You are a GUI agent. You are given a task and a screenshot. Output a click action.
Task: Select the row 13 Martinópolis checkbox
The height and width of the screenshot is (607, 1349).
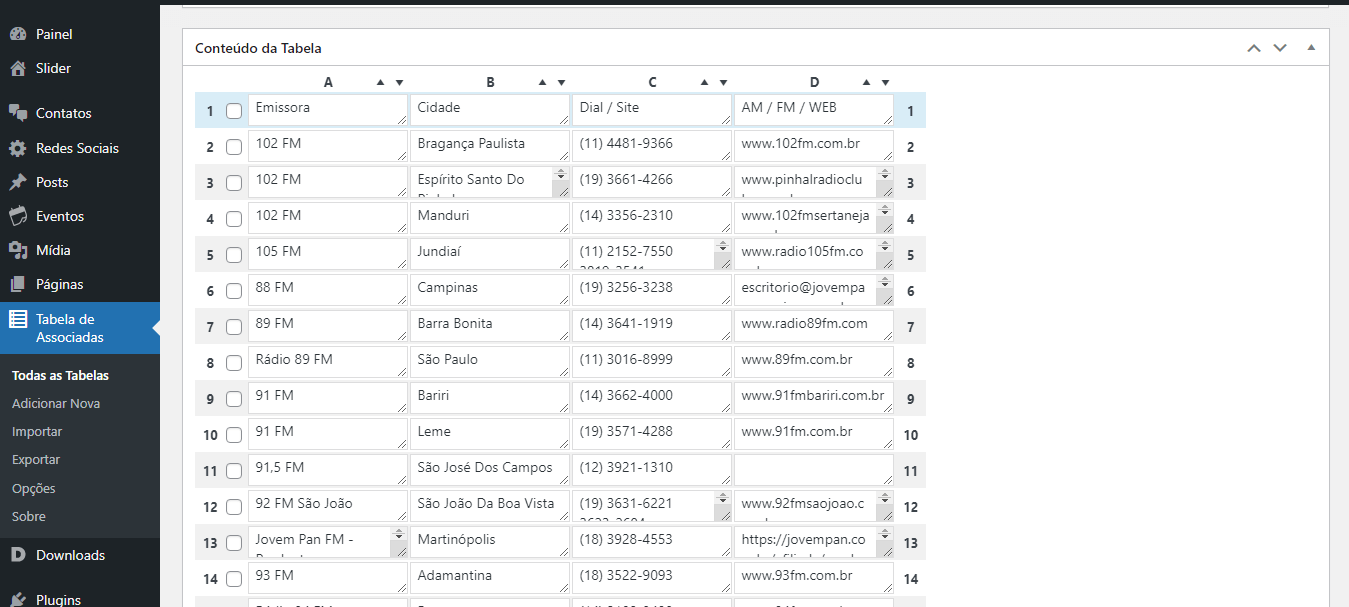pyautogui.click(x=234, y=543)
